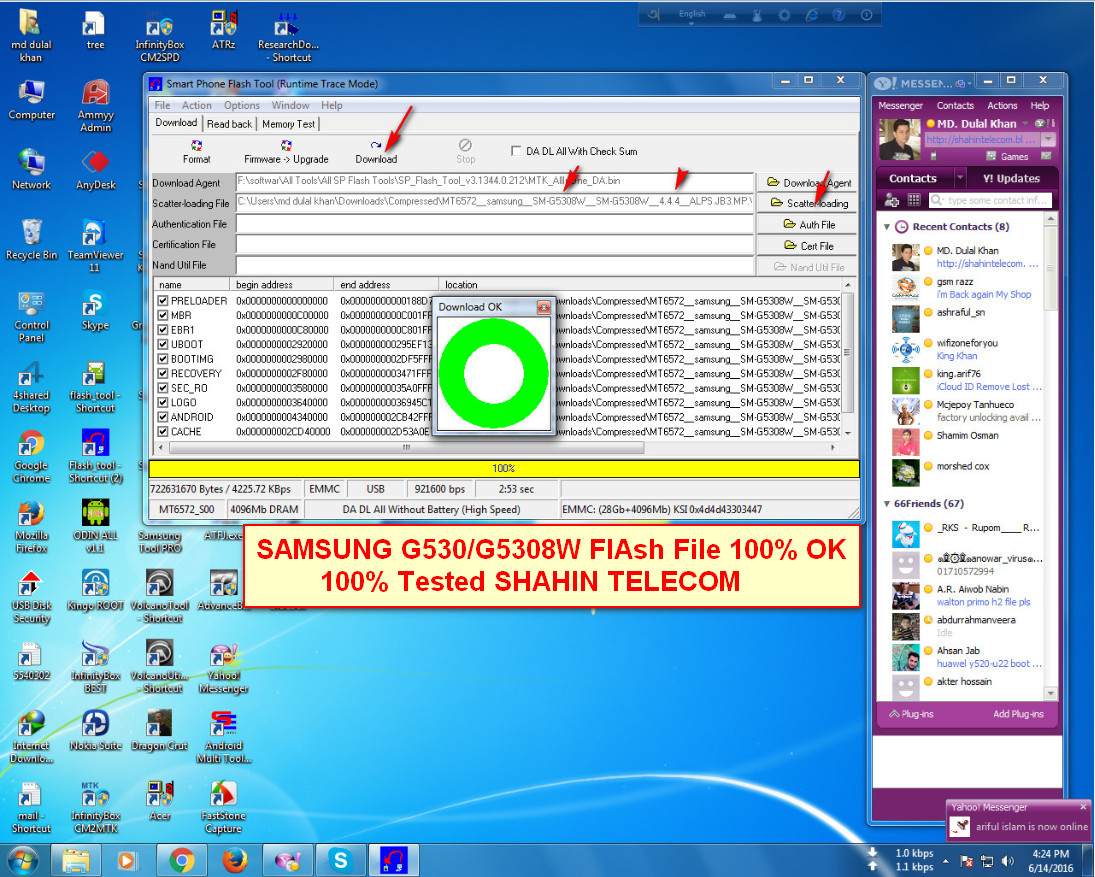
Task: Click Download Agent browse button
Action: tap(808, 183)
